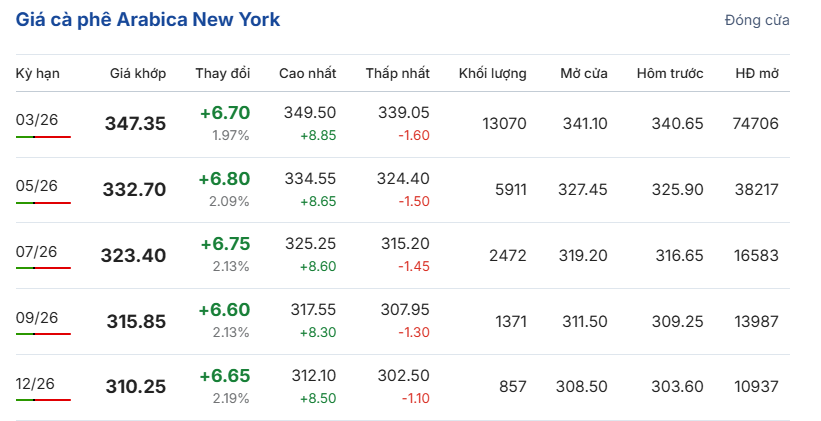Select the 07/26 contract row label
Screen dimensions: 821x421
[37, 251]
